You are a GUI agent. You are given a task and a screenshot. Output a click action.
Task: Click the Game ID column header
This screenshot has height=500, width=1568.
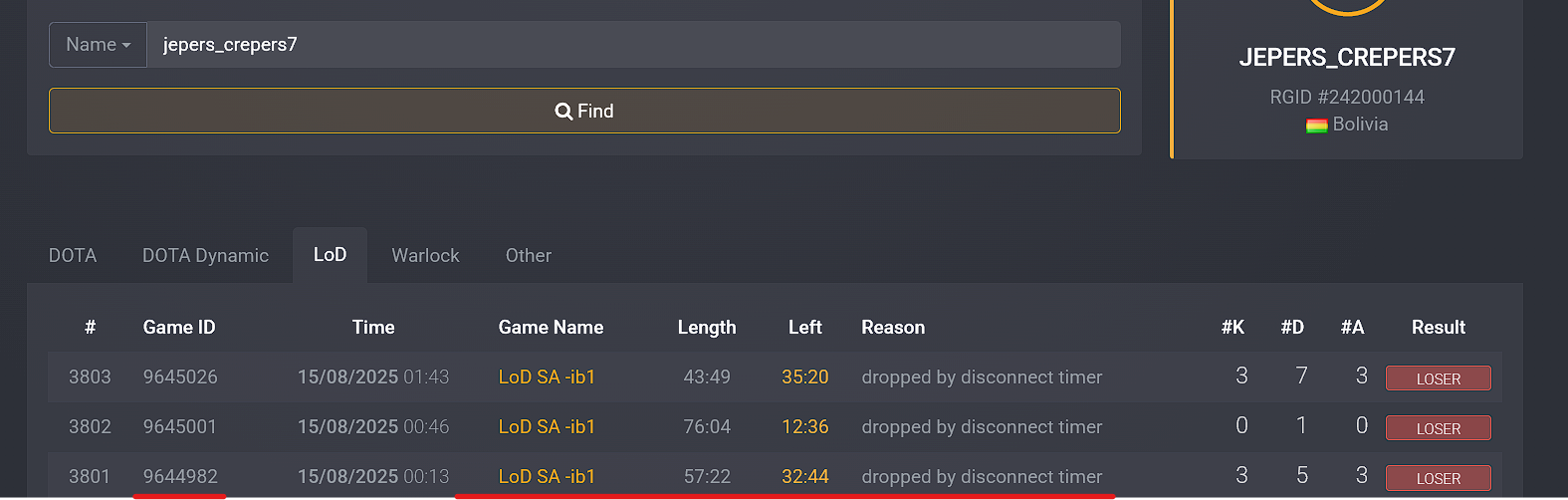(x=179, y=328)
